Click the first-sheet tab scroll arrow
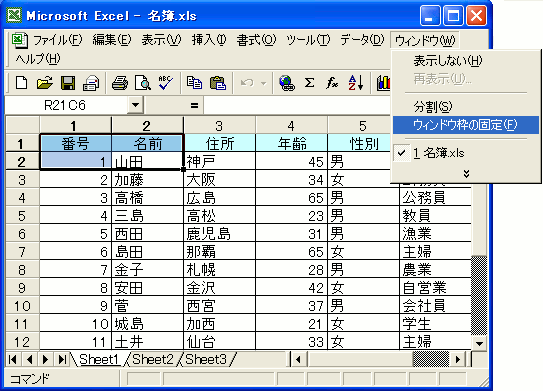543x391 pixels. click(x=13, y=359)
